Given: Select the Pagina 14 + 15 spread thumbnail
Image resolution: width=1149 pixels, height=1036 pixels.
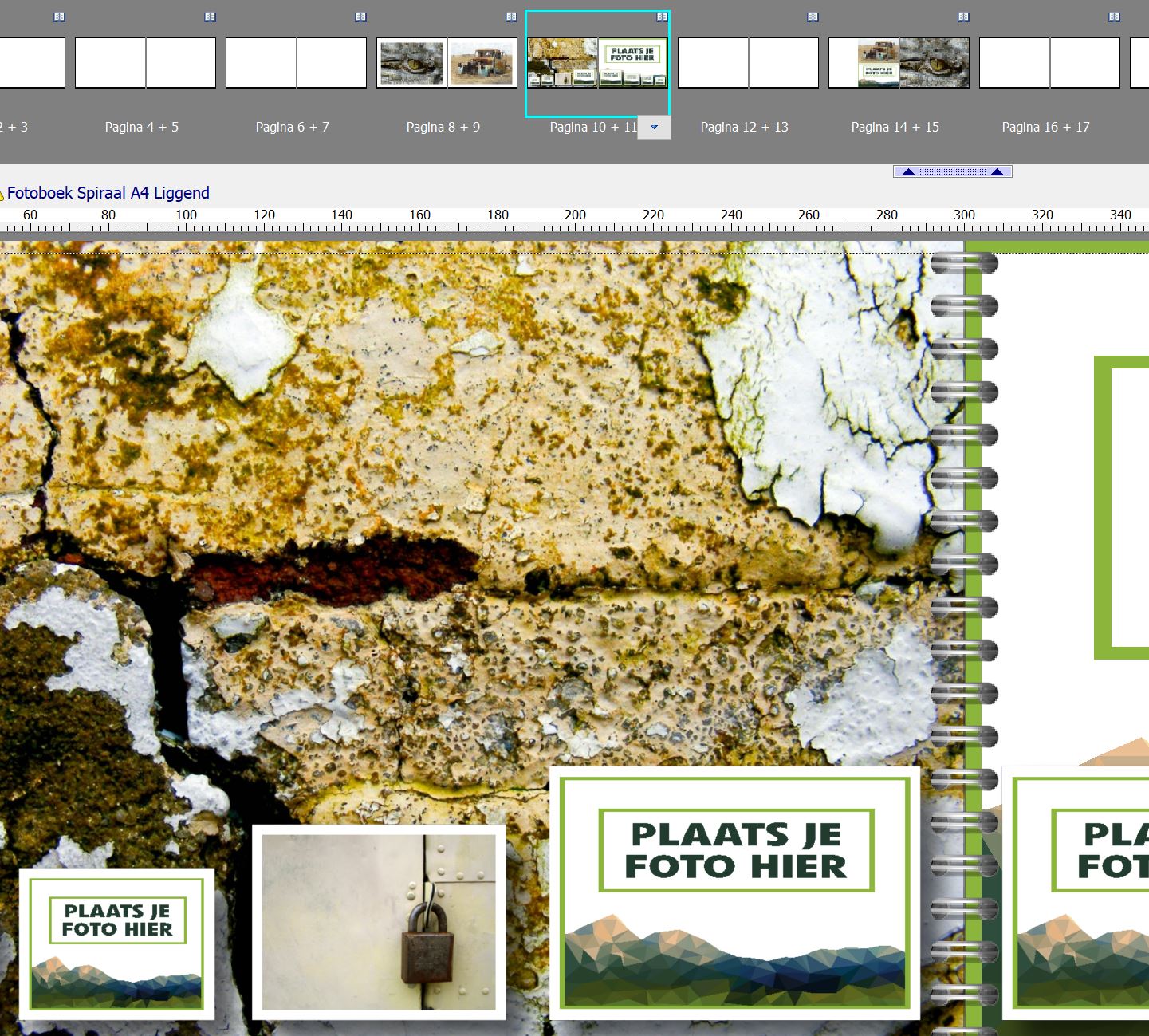Looking at the screenshot, I should [899, 63].
